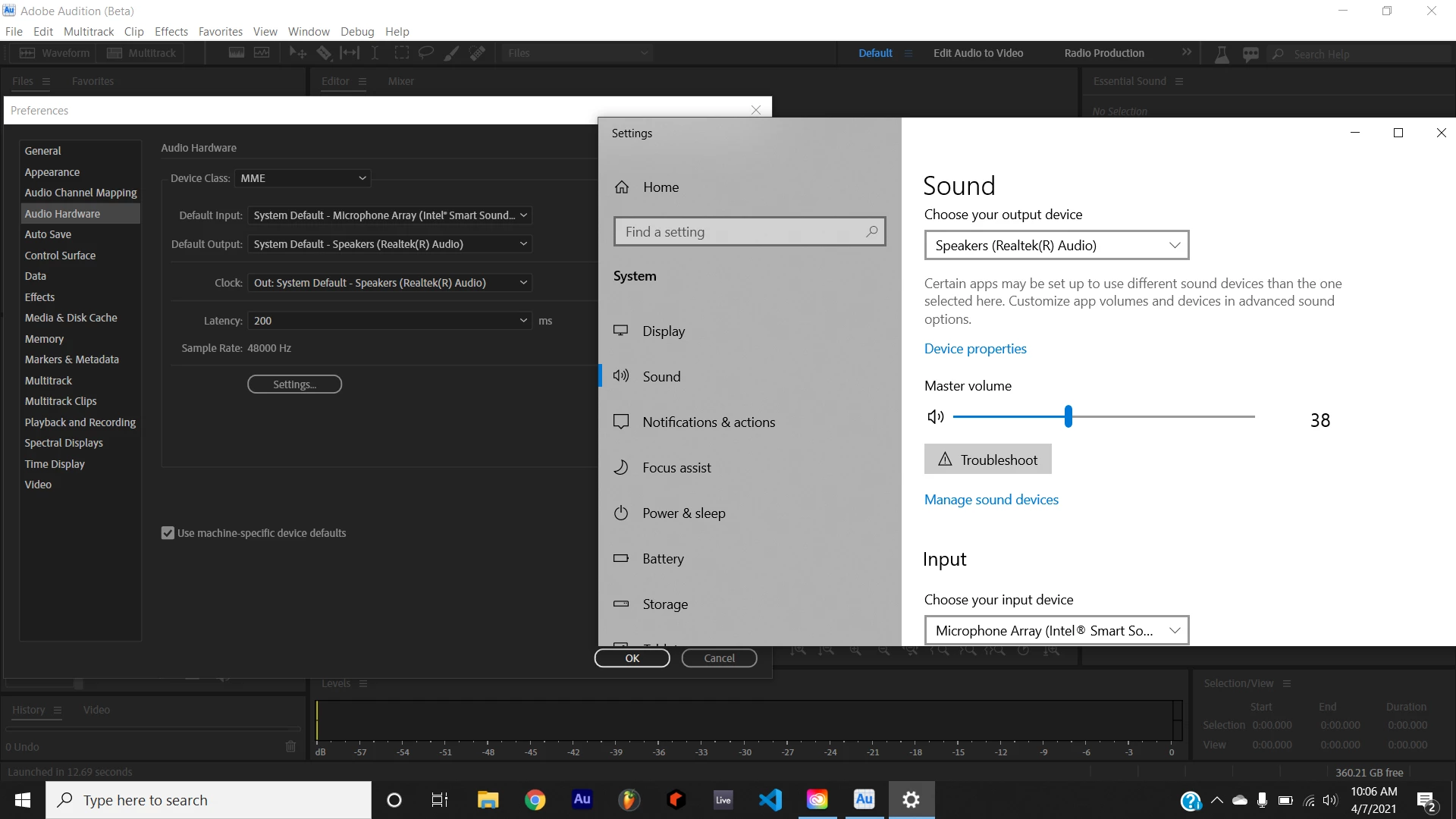Viewport: 1456px width, 819px height.
Task: Click the Home icon in Settings
Action: pyautogui.click(x=622, y=187)
